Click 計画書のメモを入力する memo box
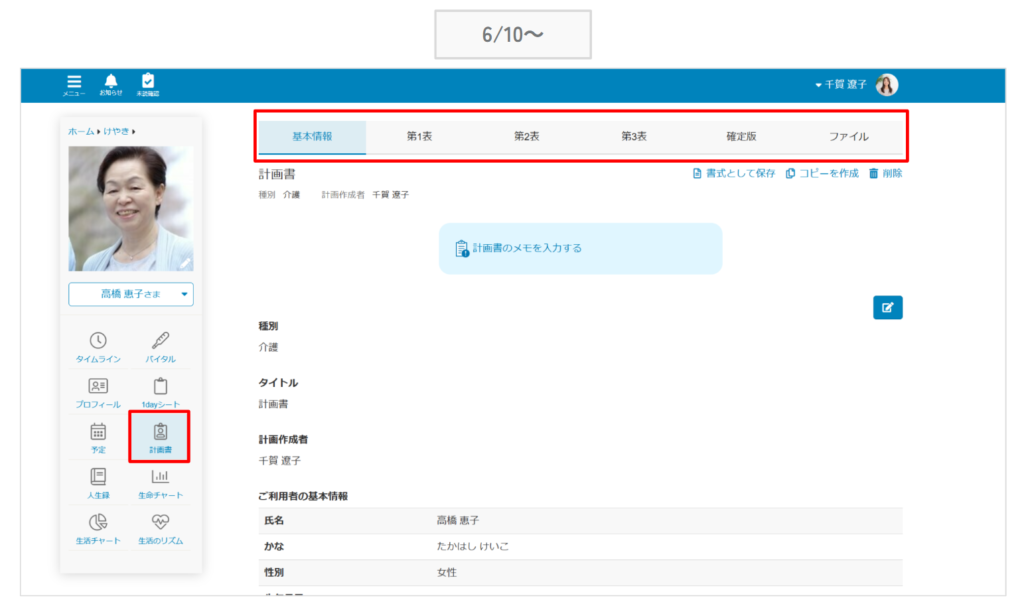 [x=581, y=248]
